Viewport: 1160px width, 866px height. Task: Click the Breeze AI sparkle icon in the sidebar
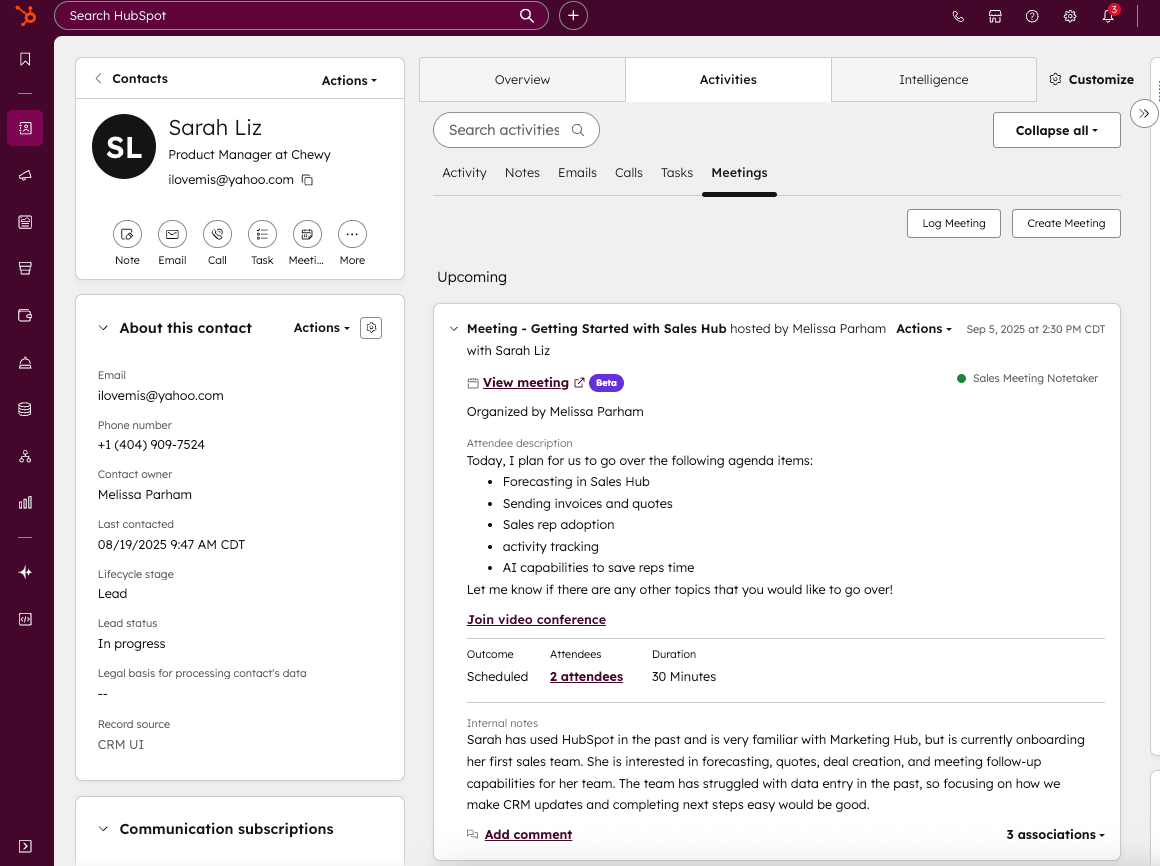click(25, 572)
